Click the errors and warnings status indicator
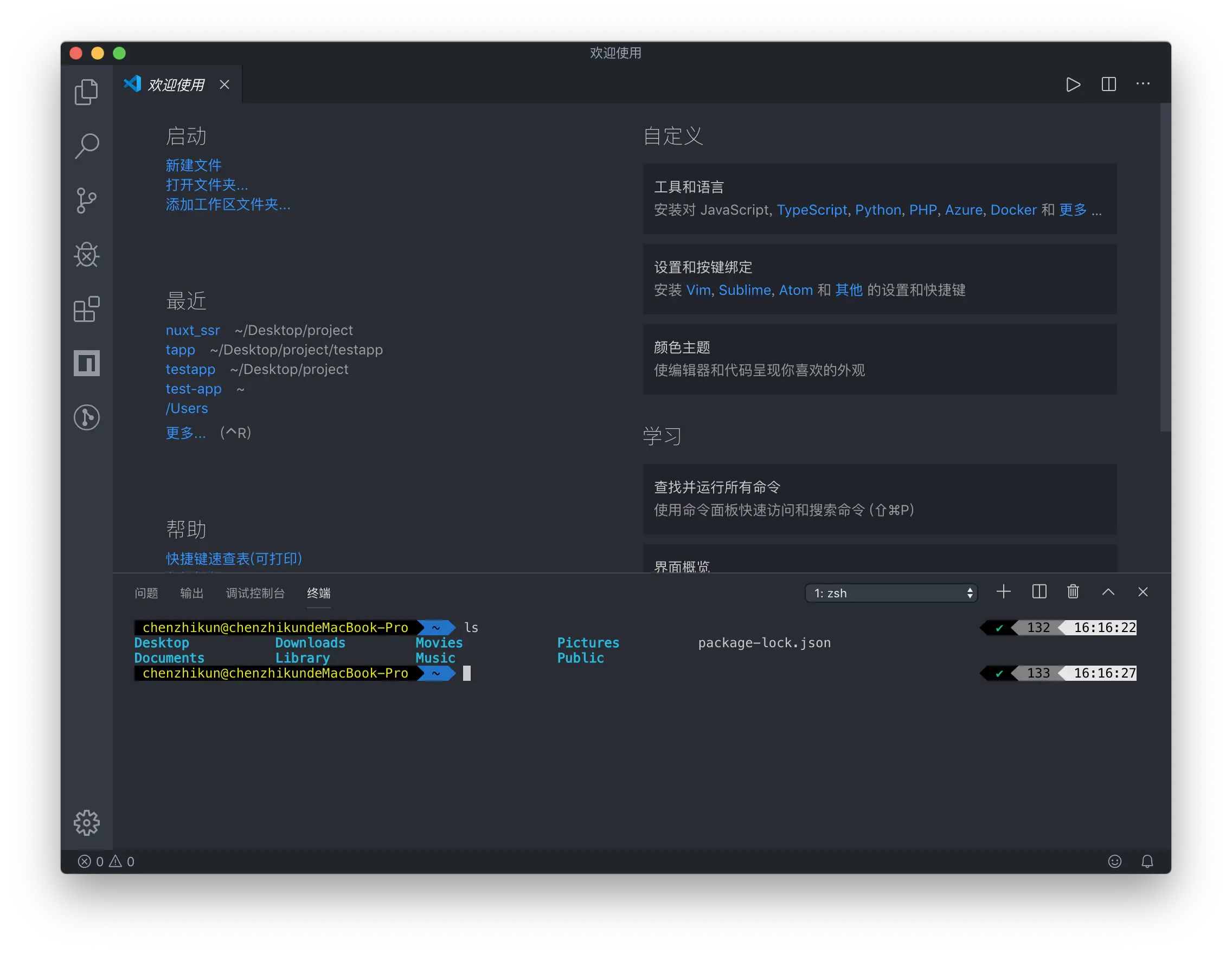The width and height of the screenshot is (1232, 954). pyautogui.click(x=106, y=861)
